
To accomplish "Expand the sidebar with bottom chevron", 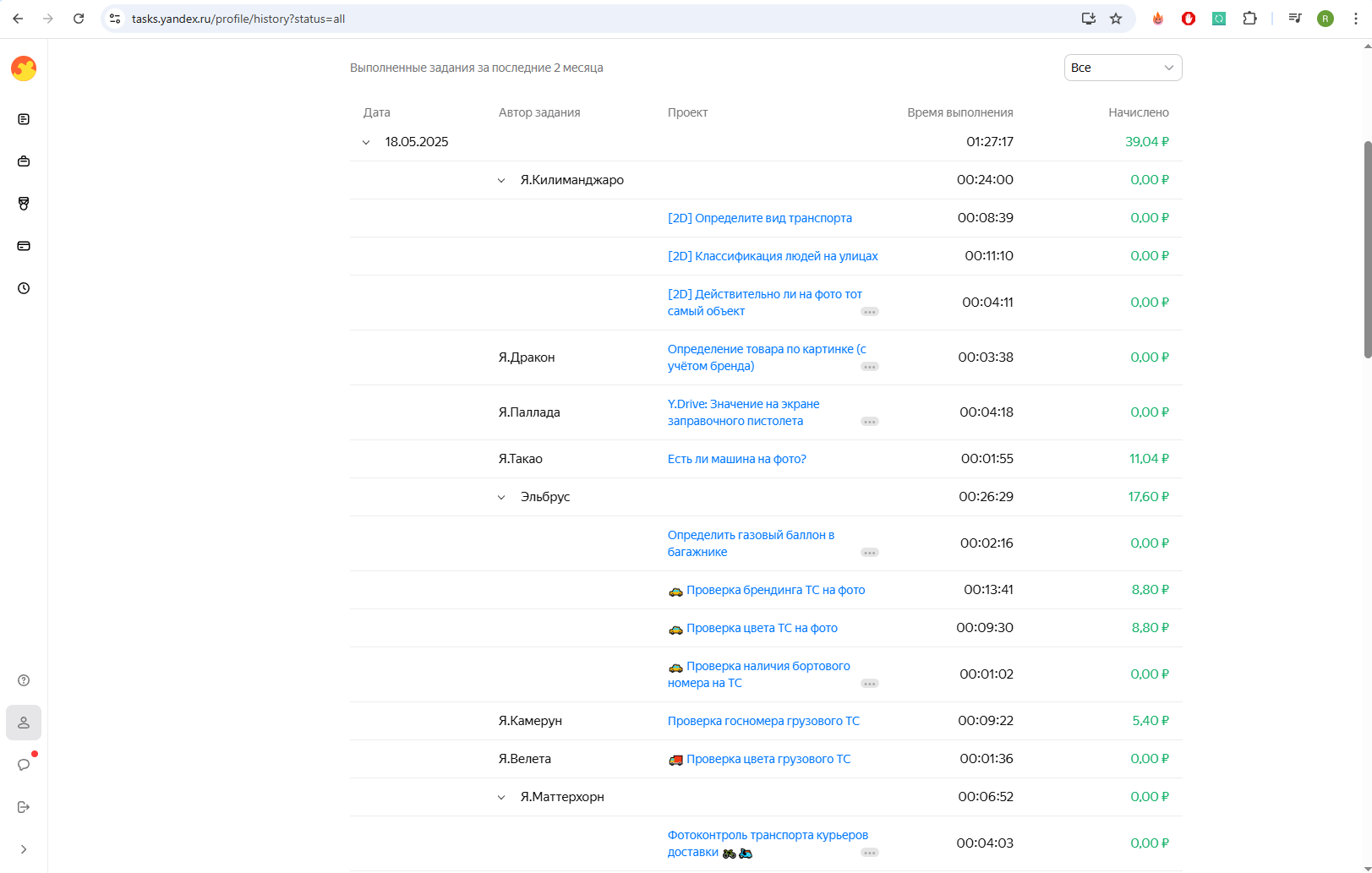I will pos(24,849).
